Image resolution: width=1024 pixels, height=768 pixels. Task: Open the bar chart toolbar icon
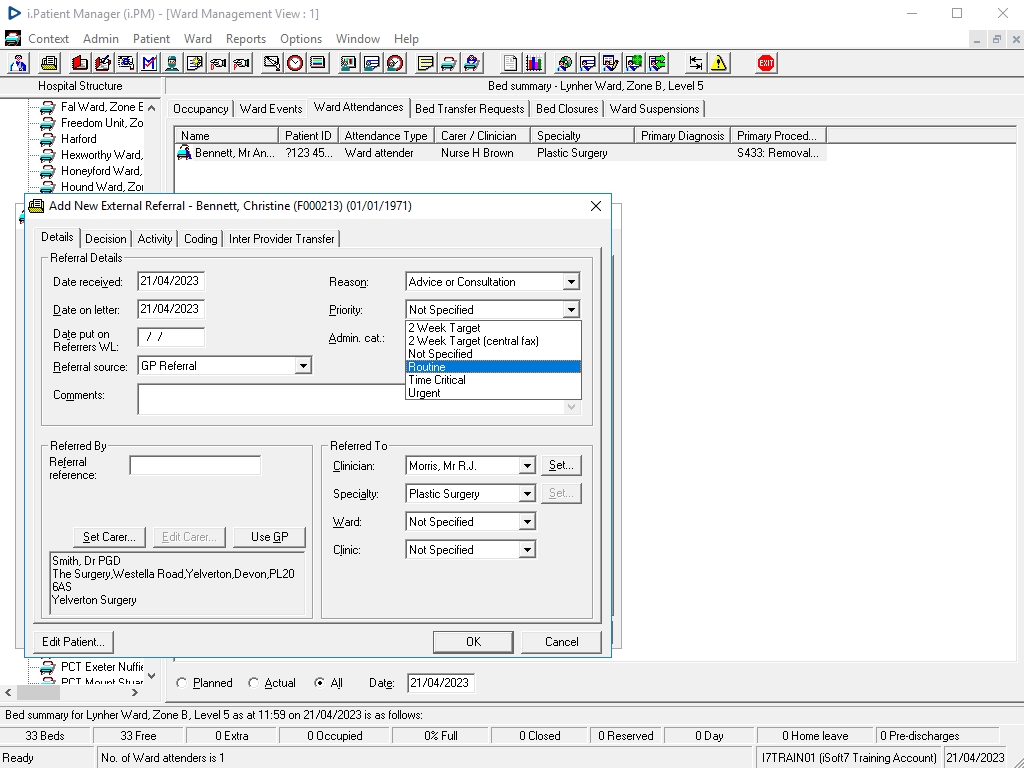[x=534, y=63]
